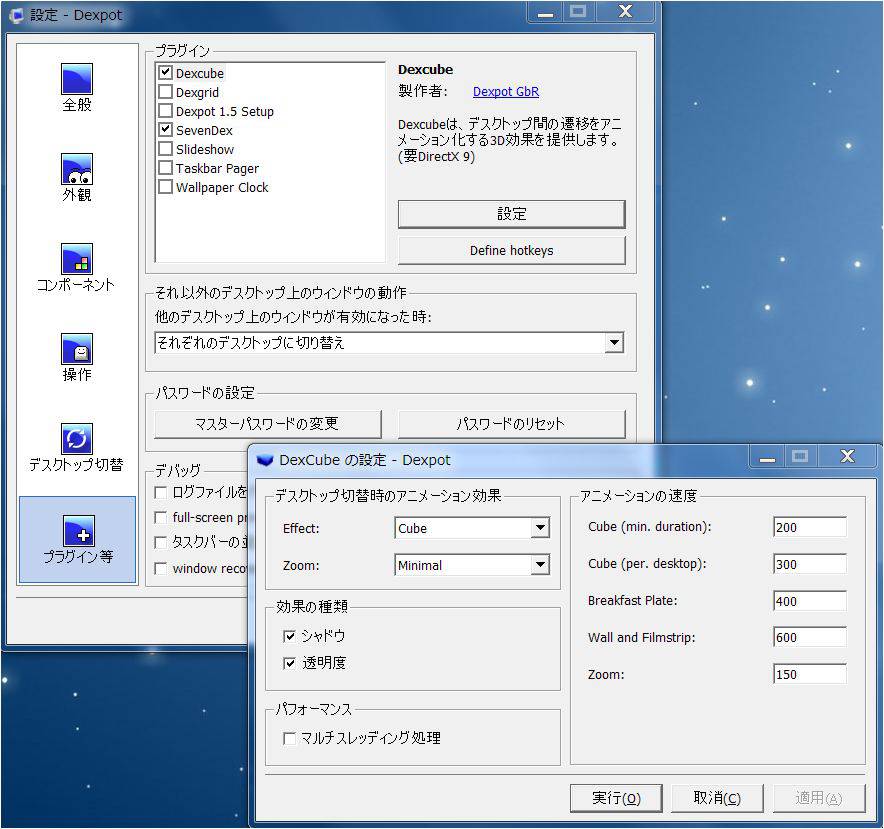Select the Taskbar Pager plugin name

click(x=217, y=169)
